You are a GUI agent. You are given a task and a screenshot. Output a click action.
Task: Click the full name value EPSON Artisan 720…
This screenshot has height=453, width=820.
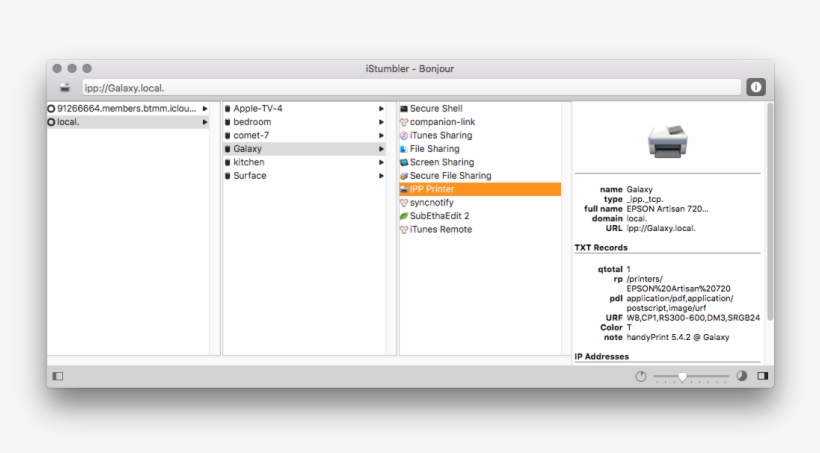pos(667,209)
